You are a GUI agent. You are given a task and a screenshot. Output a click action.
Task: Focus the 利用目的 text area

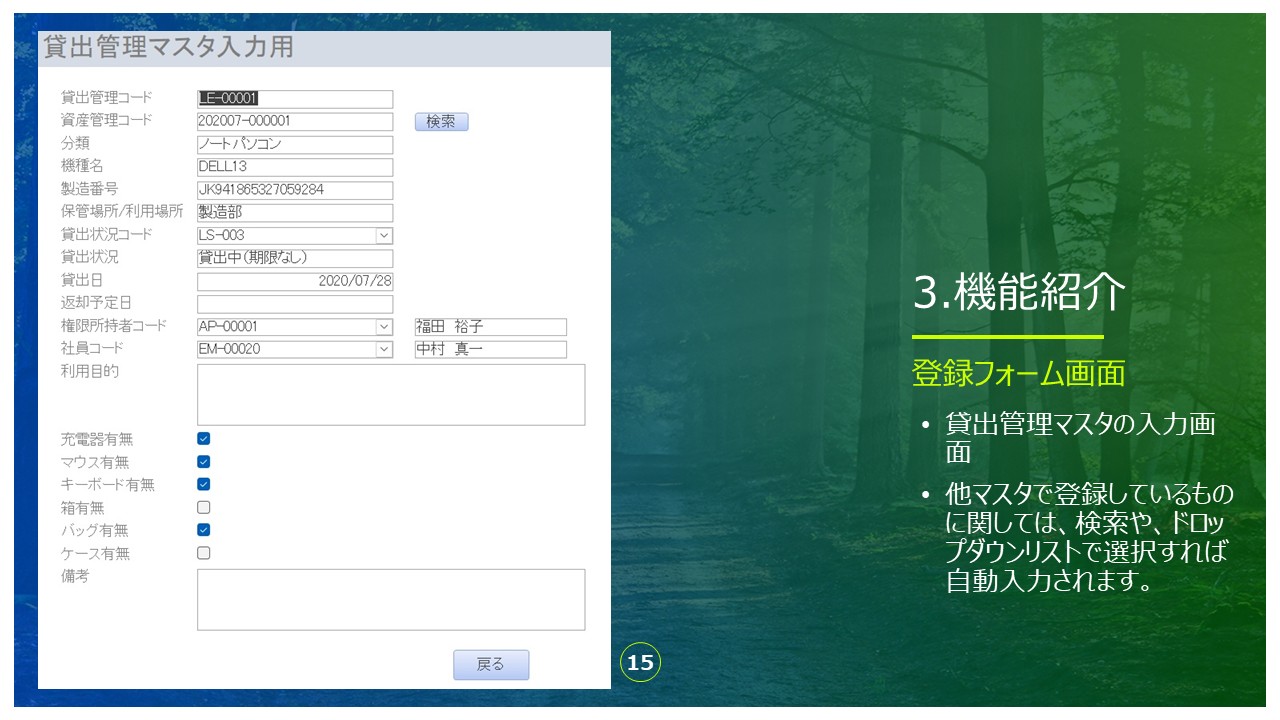(390, 395)
